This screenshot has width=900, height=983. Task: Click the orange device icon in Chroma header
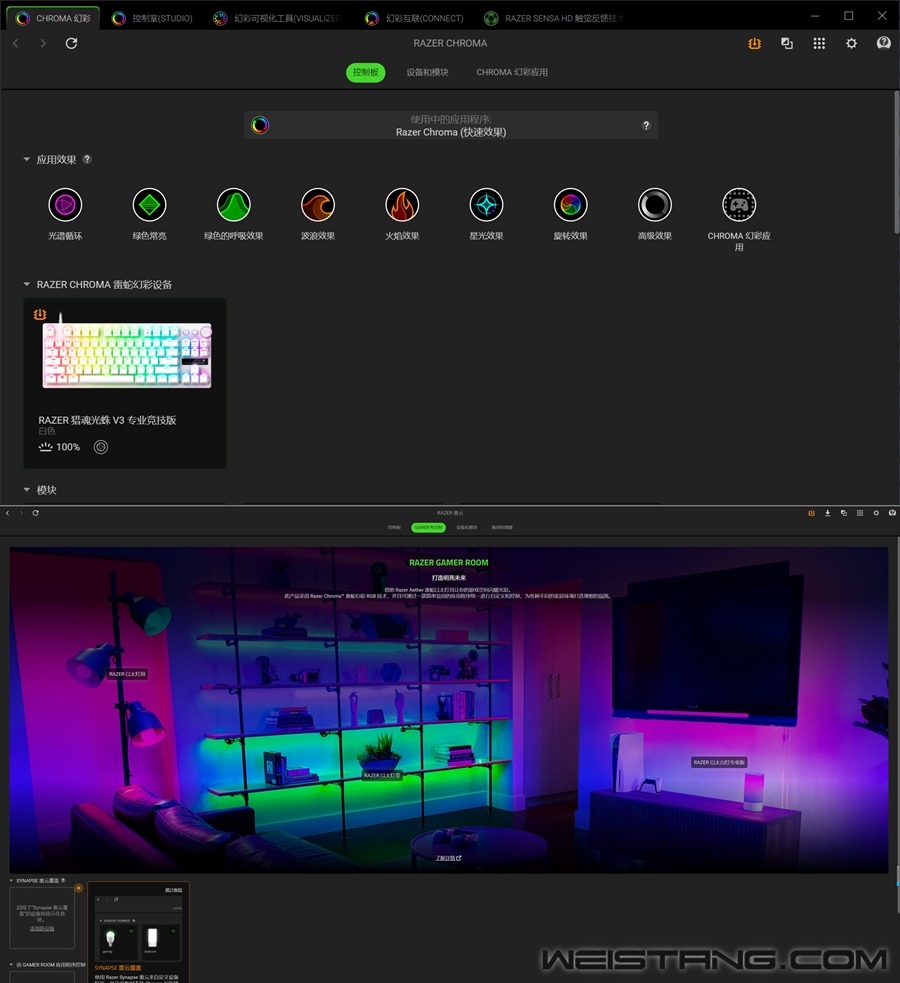[x=755, y=43]
